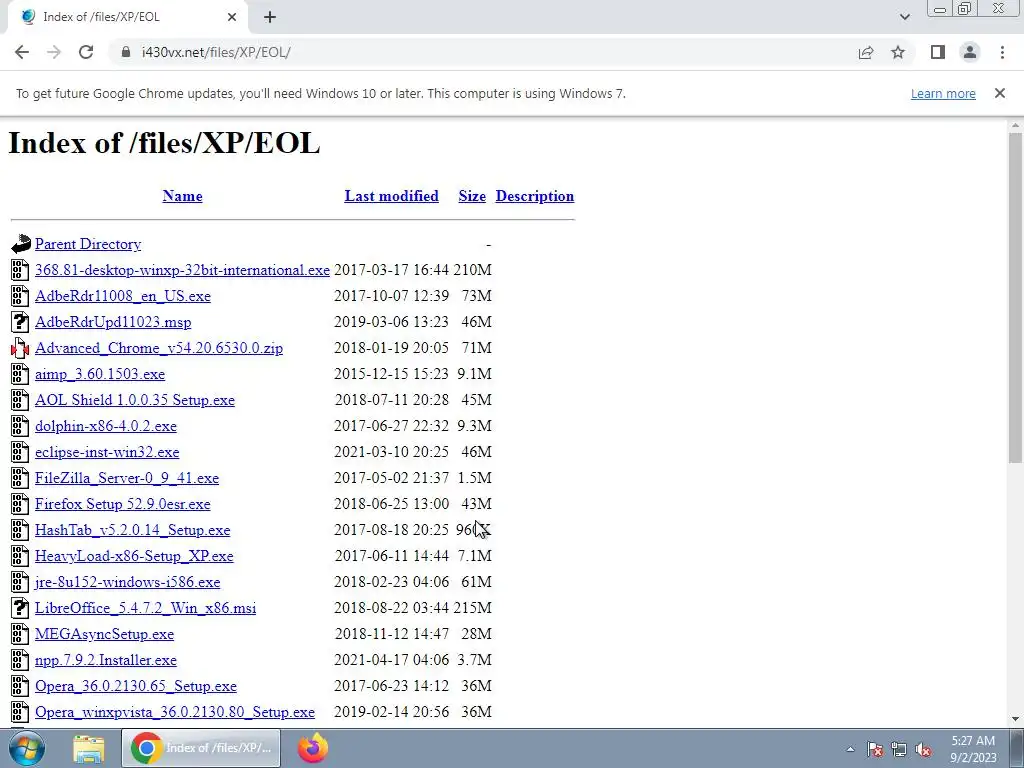
Task: Download Opera_winxpvista_36.0.2130.80_Setup.exe
Action: coord(175,712)
